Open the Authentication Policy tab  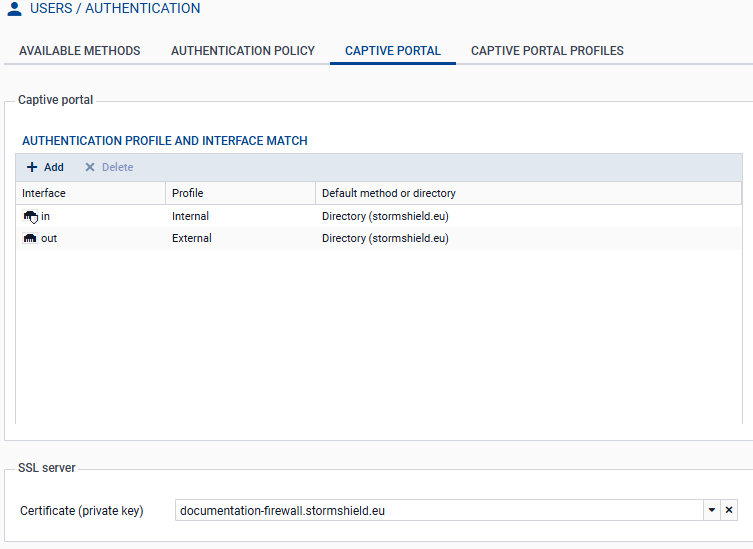[243, 51]
